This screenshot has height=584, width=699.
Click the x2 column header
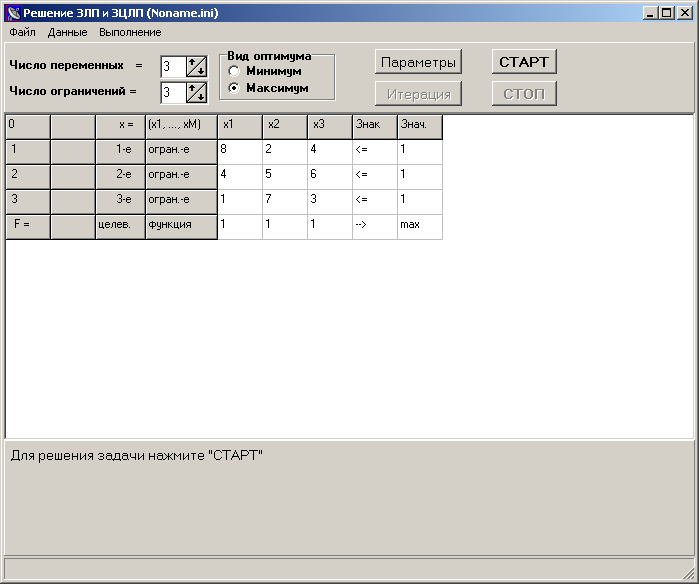click(285, 127)
